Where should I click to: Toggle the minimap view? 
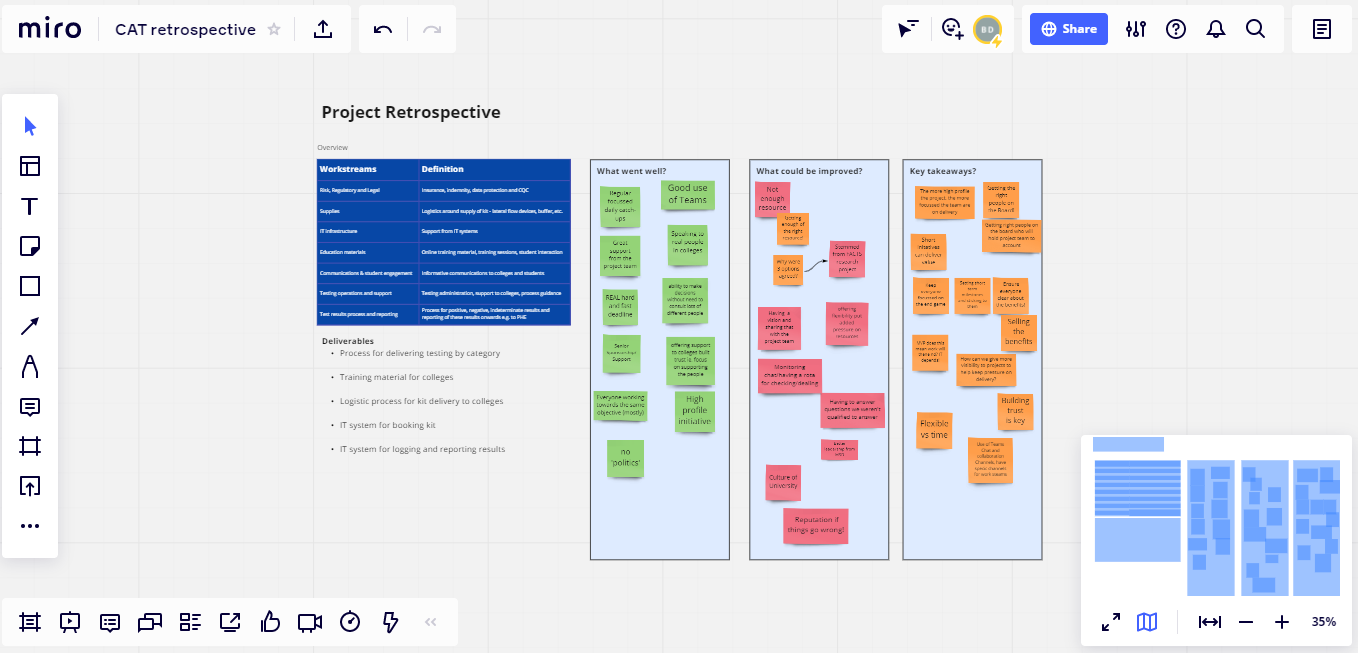[x=1147, y=622]
